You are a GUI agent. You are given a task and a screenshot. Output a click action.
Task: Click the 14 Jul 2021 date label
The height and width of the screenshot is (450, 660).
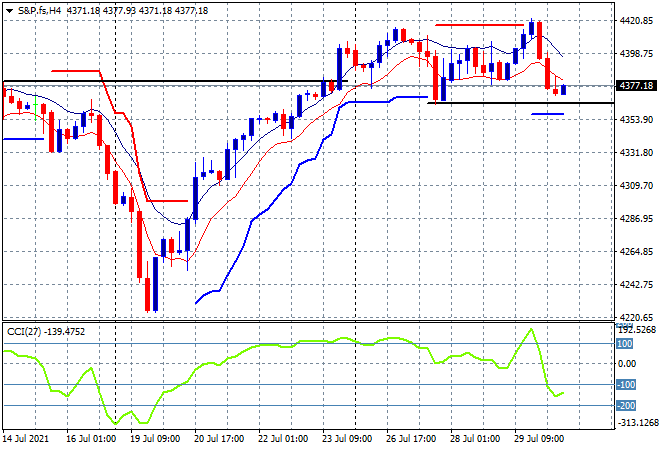pyautogui.click(x=26, y=439)
